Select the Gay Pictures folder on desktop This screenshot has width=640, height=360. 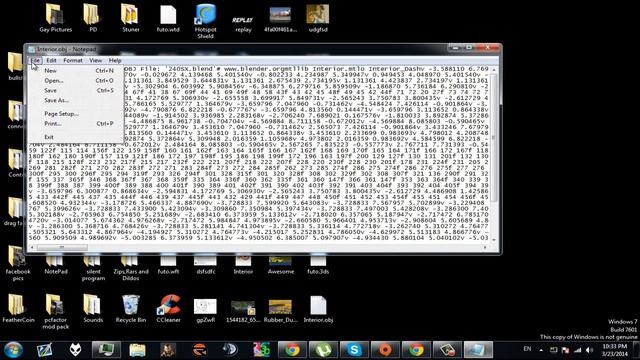click(56, 18)
